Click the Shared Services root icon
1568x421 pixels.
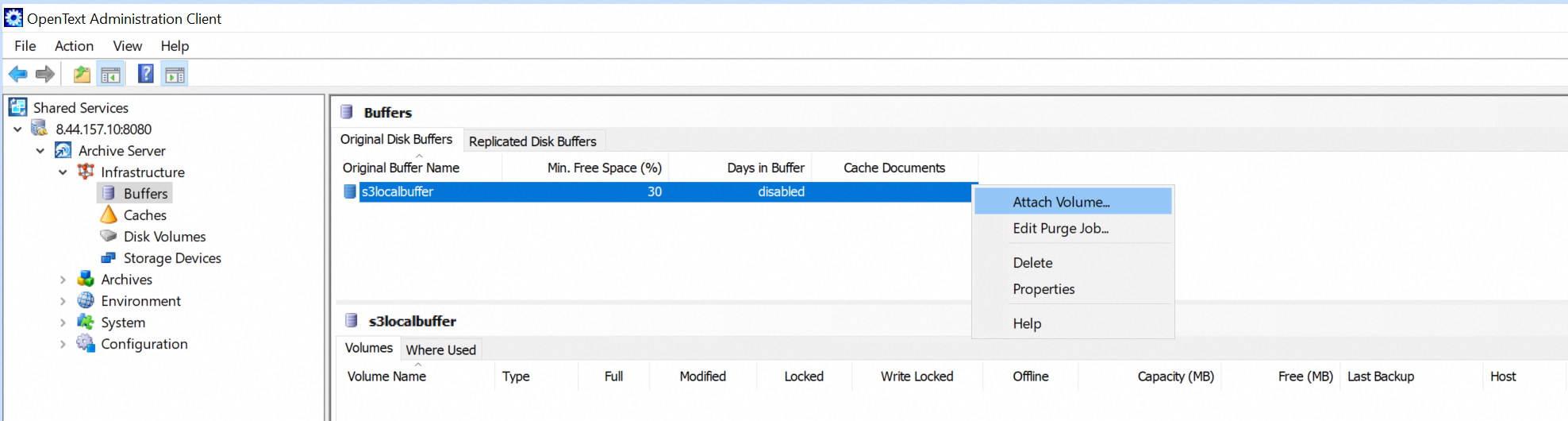[18, 107]
